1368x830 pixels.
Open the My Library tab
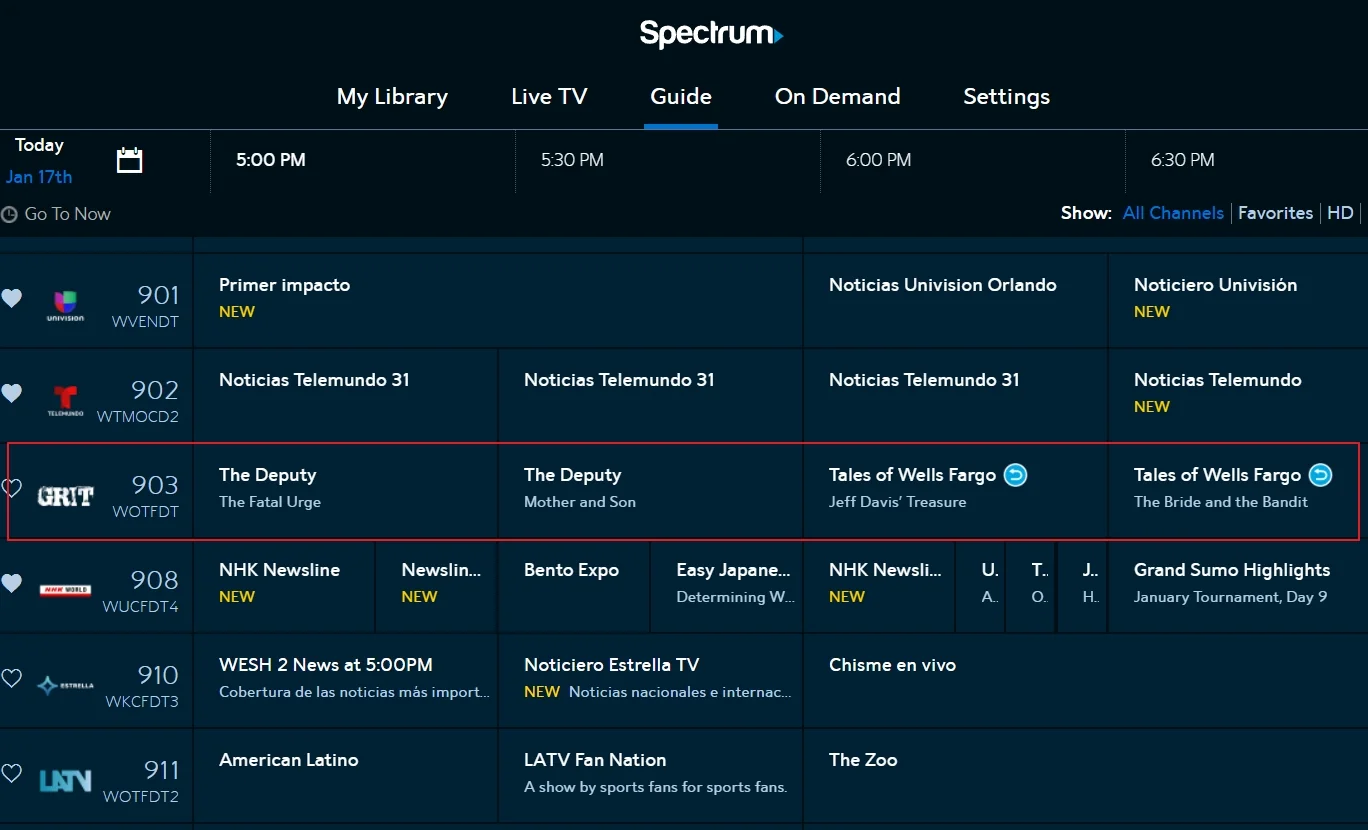(392, 96)
